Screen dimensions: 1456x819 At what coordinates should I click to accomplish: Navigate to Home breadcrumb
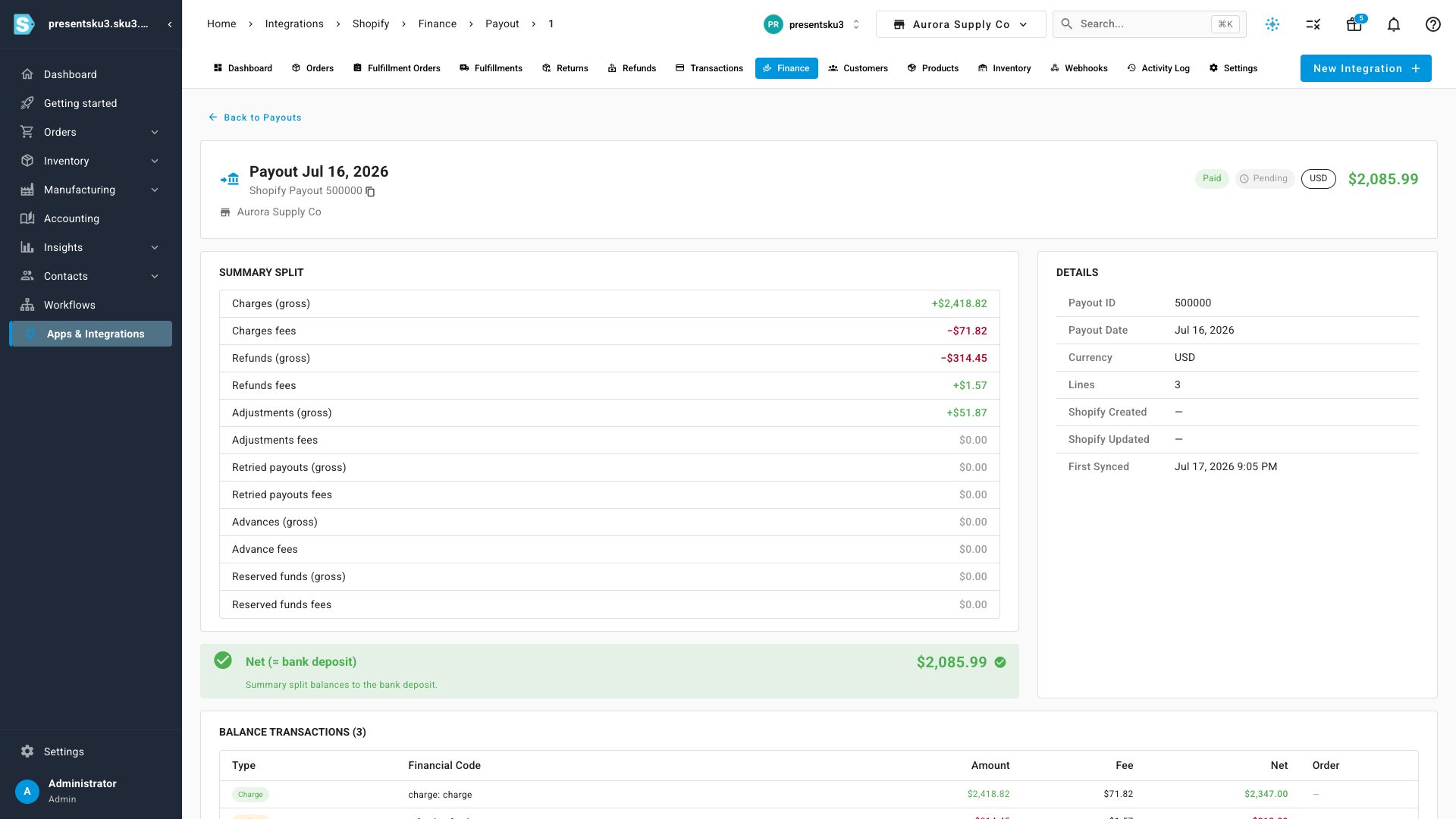tap(221, 24)
